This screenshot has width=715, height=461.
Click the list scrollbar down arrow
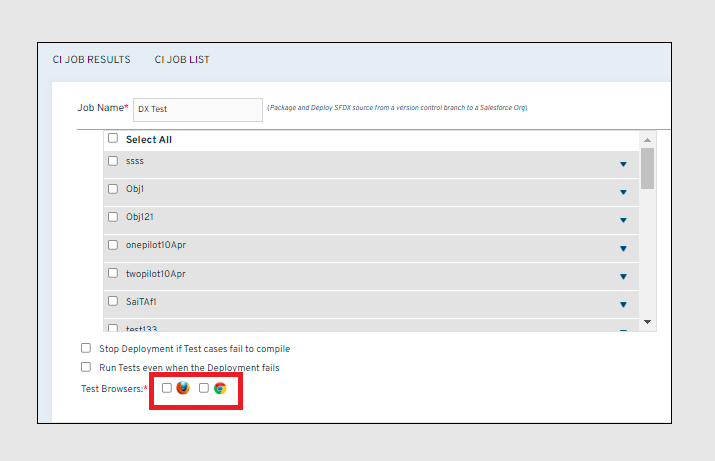[647, 321]
